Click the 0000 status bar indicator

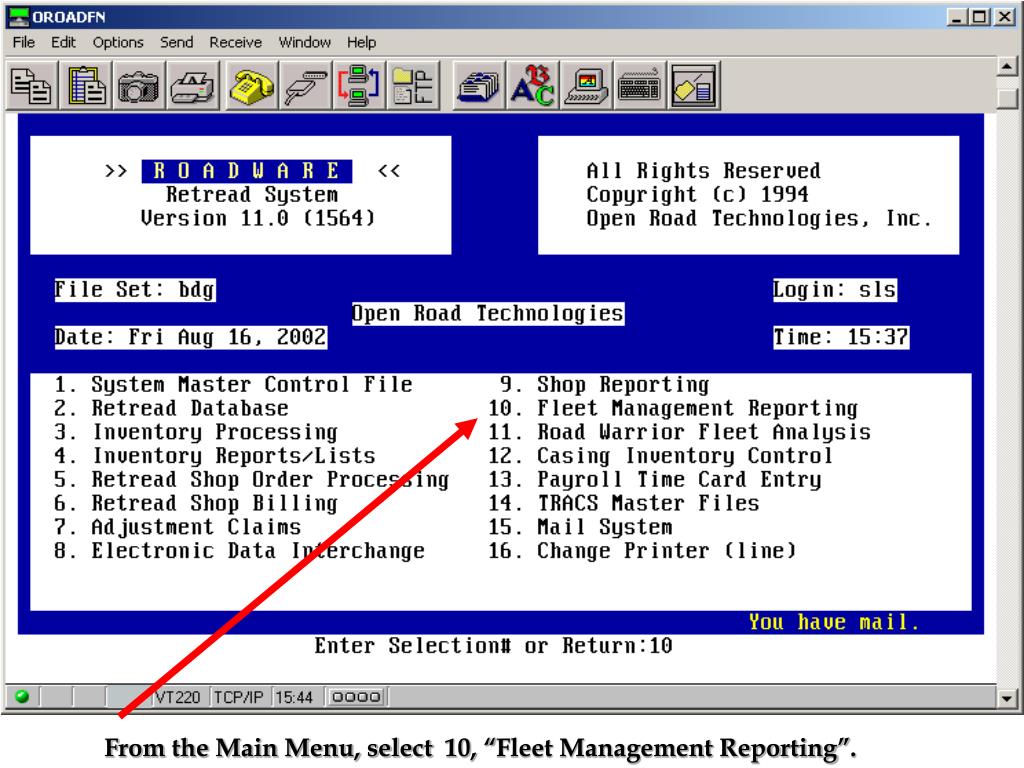pos(356,697)
